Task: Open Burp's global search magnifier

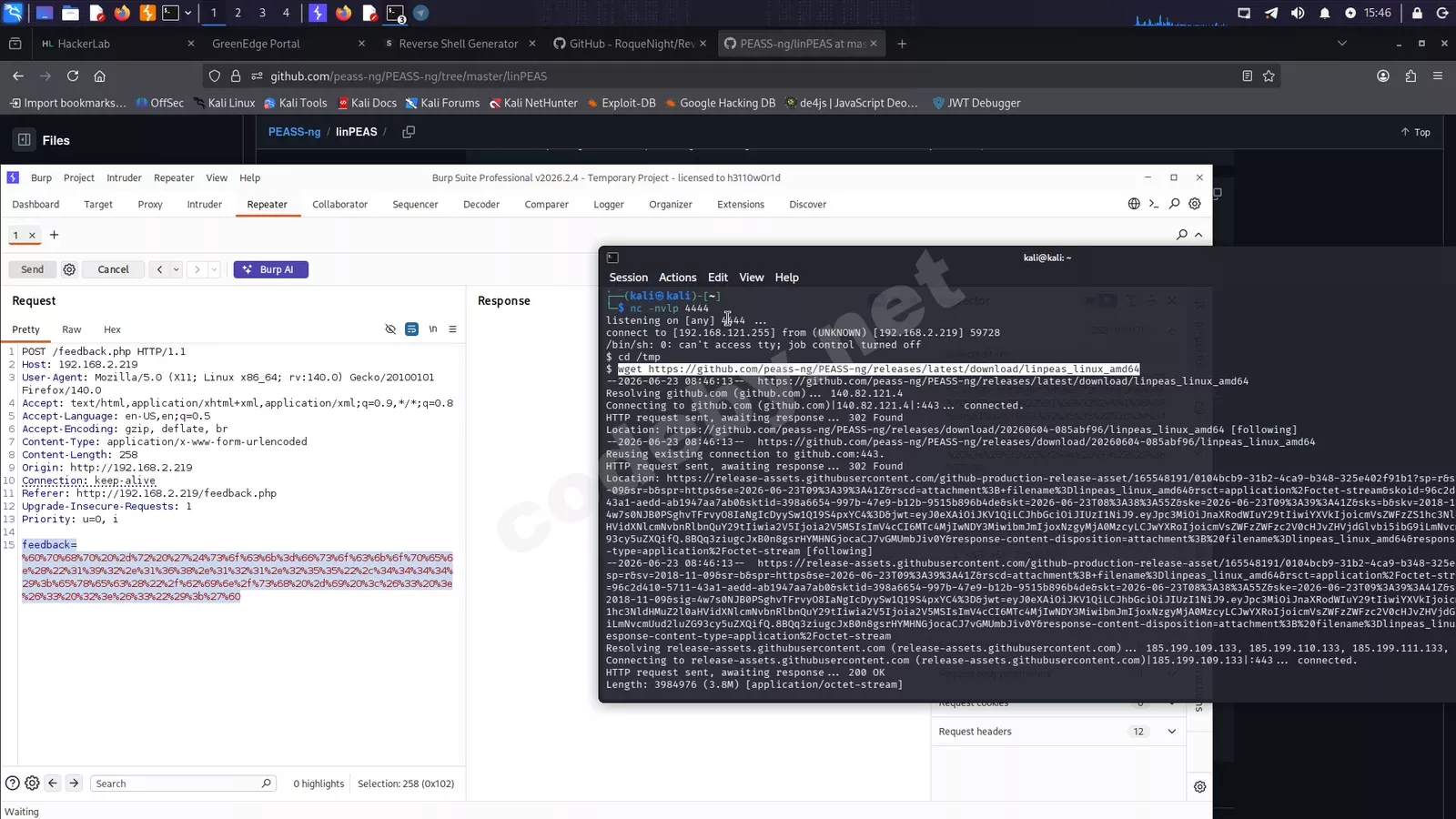Action: pos(1175,204)
